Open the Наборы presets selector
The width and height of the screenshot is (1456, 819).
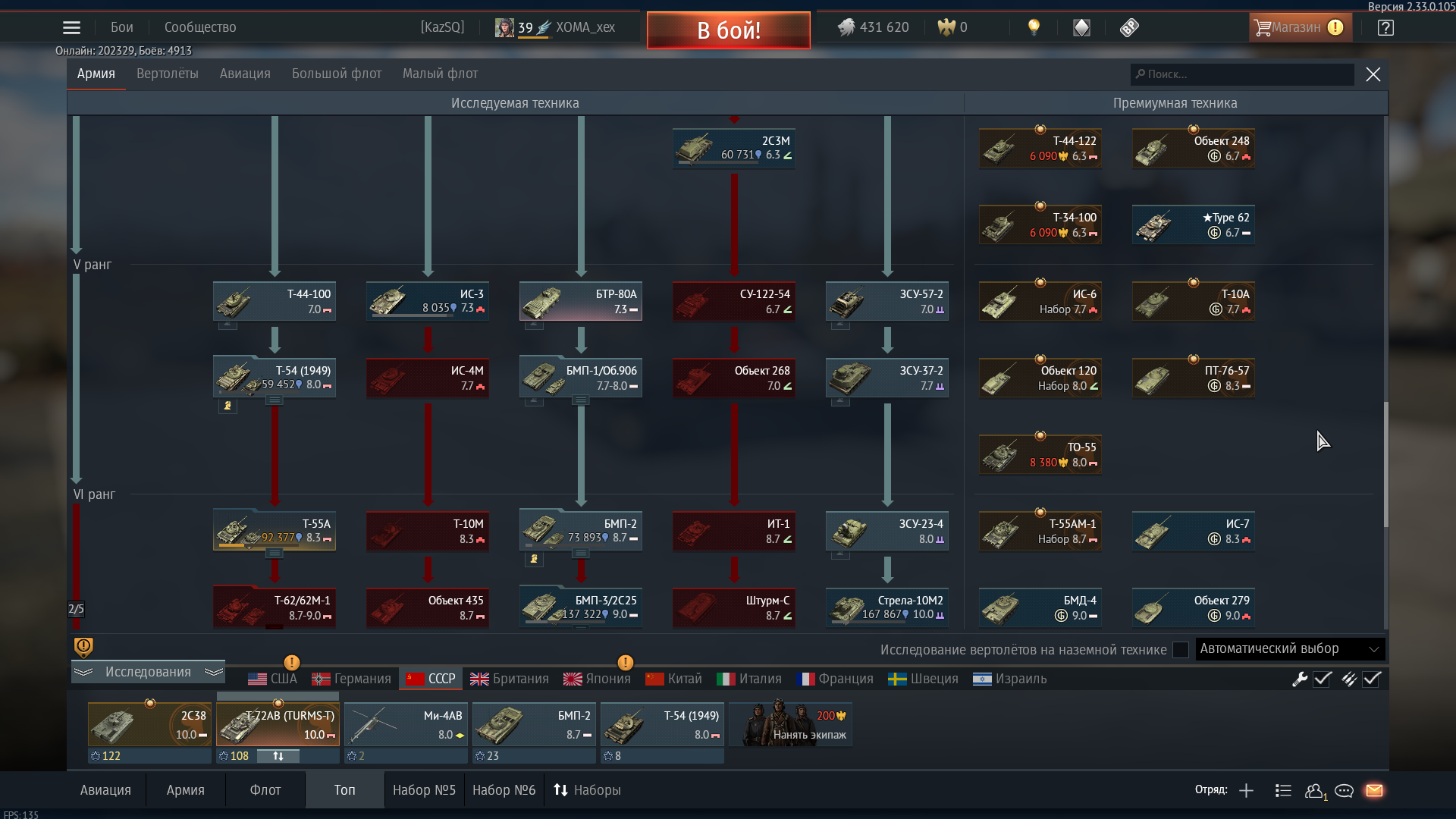pyautogui.click(x=587, y=790)
